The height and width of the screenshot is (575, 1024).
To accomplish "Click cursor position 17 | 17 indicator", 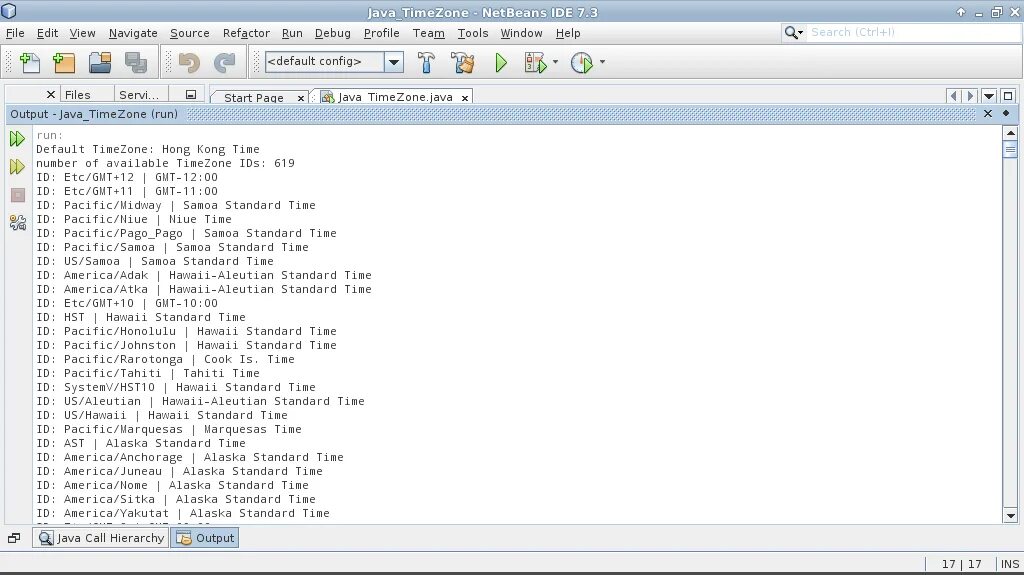I will click(x=961, y=564).
